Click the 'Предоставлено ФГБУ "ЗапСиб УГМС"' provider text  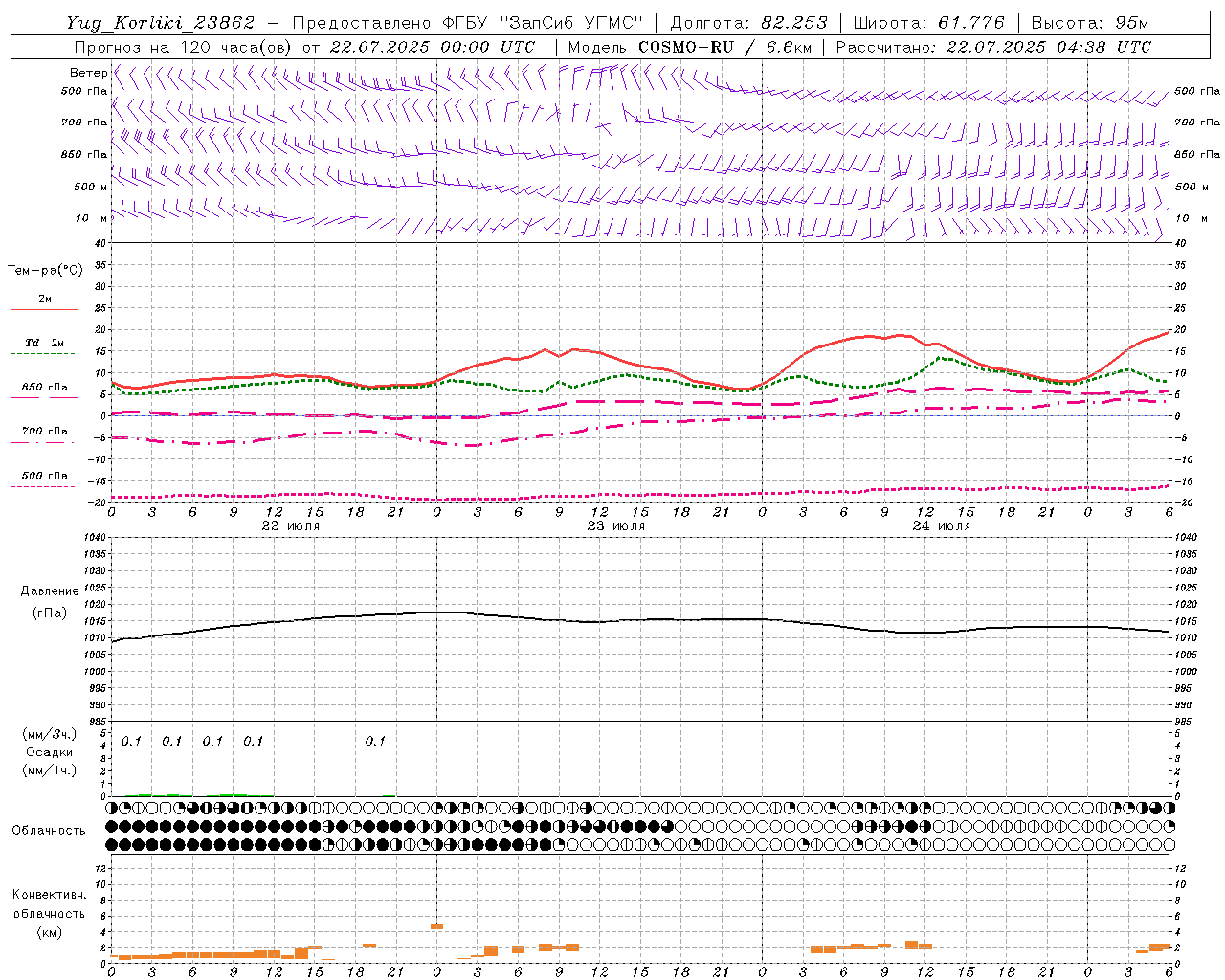pyautogui.click(x=467, y=23)
